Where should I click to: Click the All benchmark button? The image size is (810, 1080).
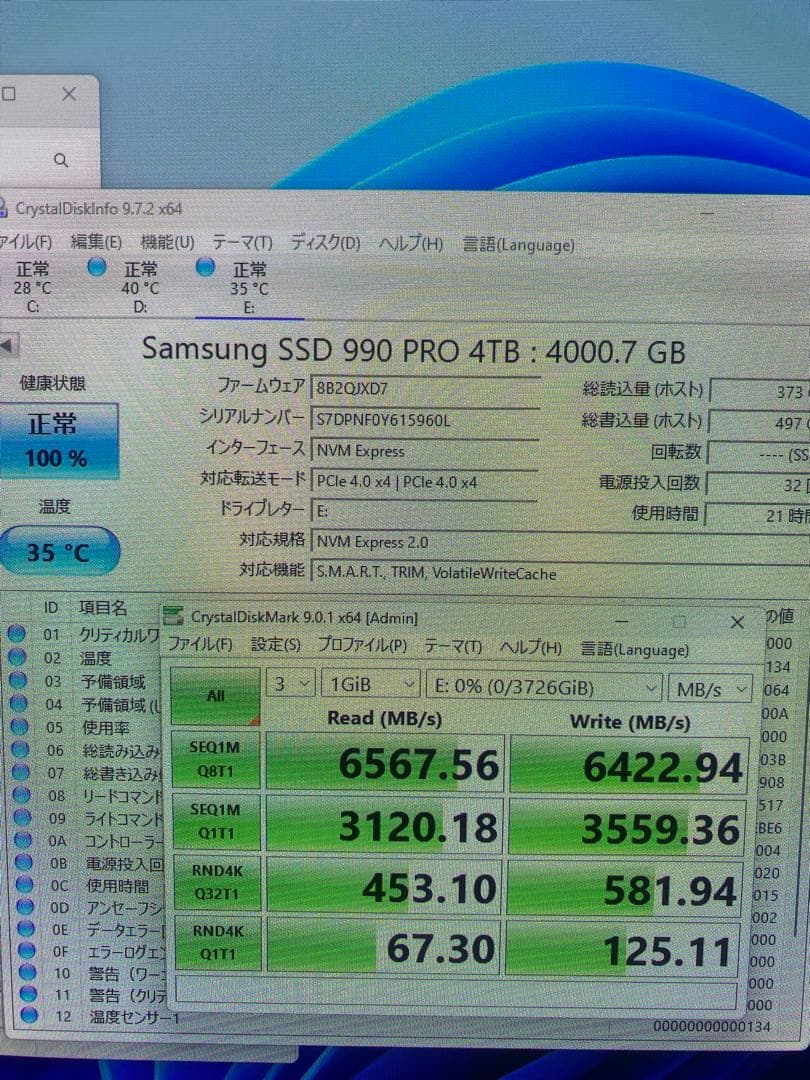(x=215, y=696)
